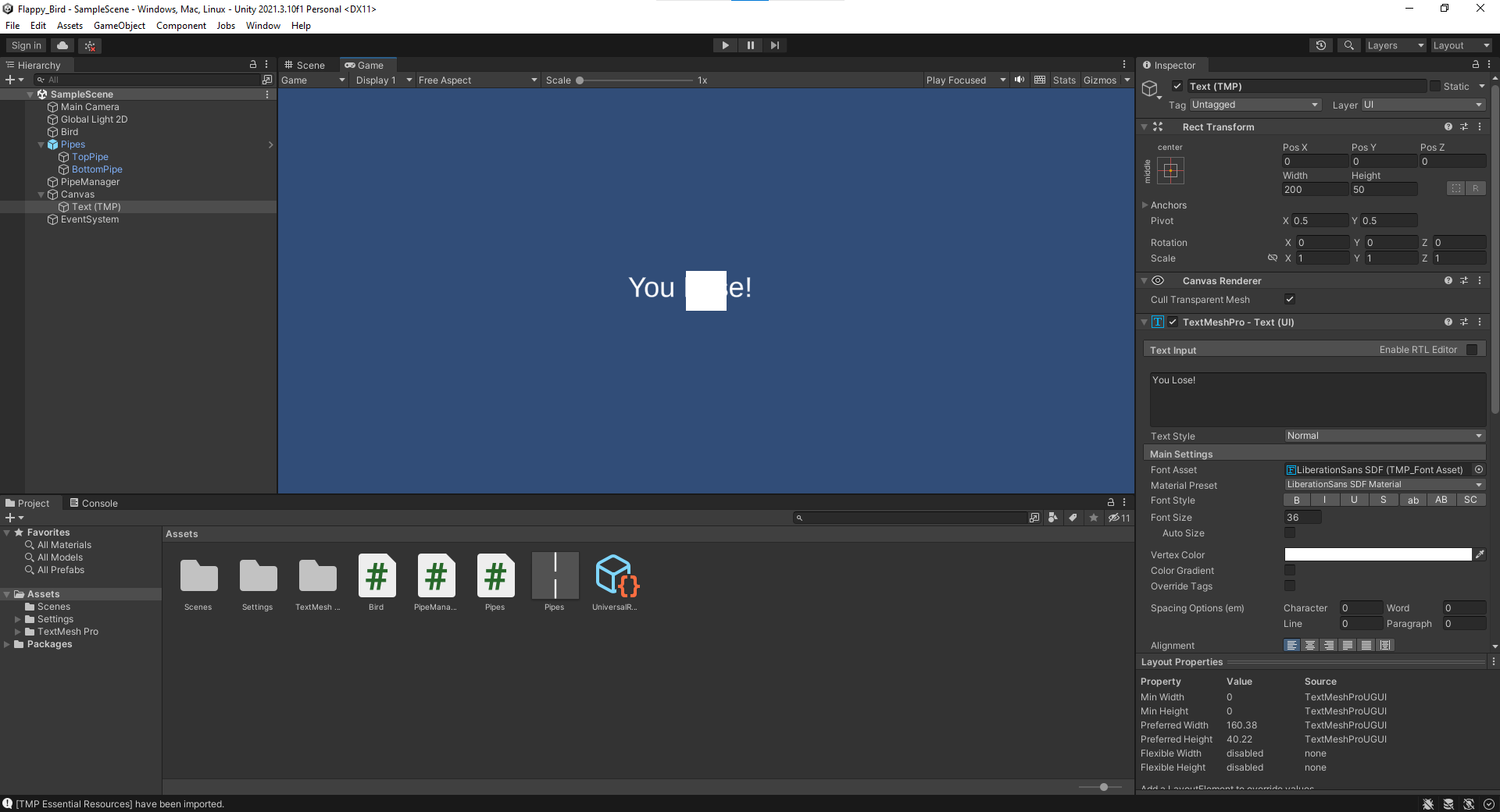Screen dimensions: 1500x812
Task: Enable the RTL Editor checkbox
Action: tap(1472, 350)
